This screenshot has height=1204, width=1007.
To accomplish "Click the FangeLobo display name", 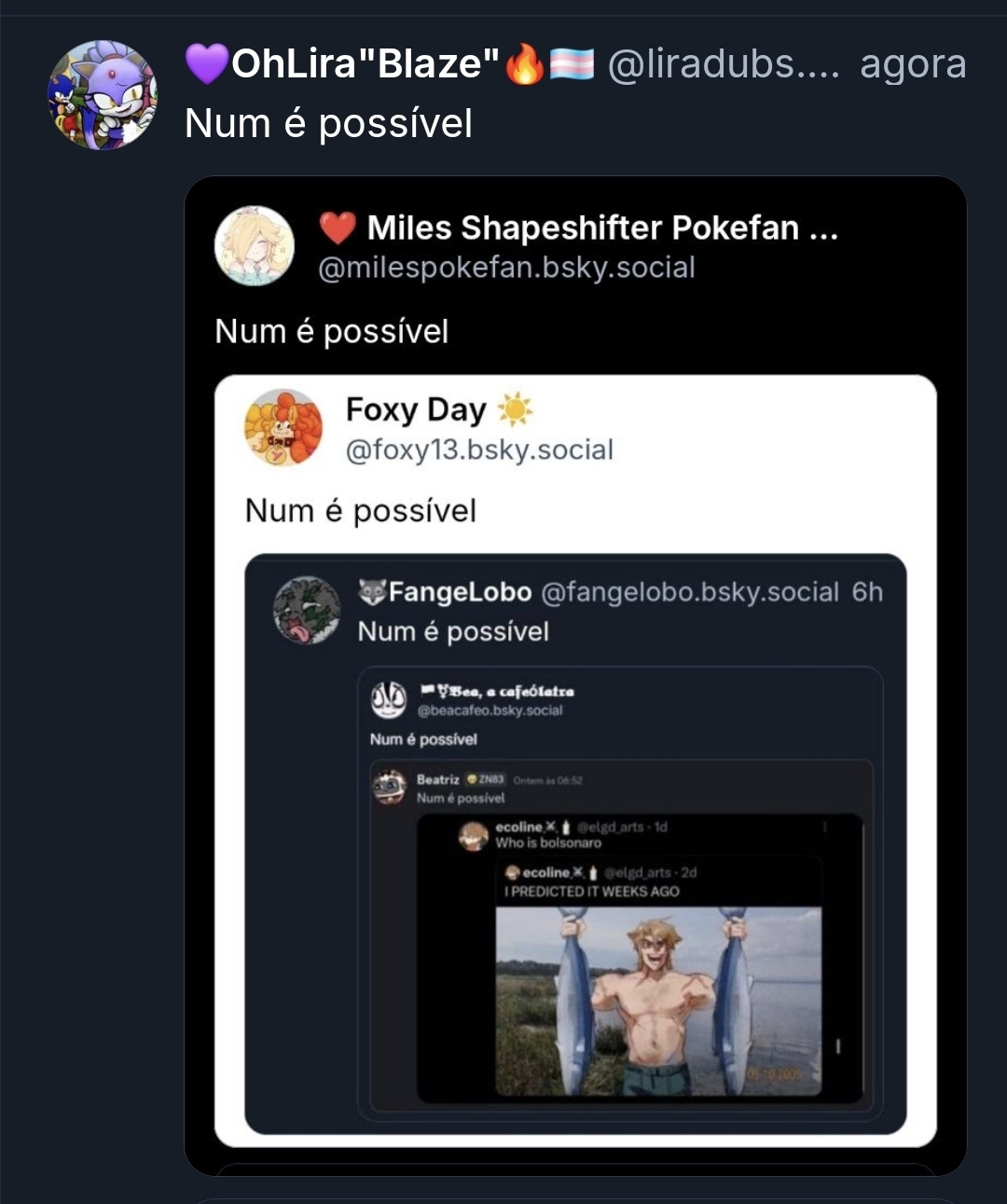I will [459, 592].
